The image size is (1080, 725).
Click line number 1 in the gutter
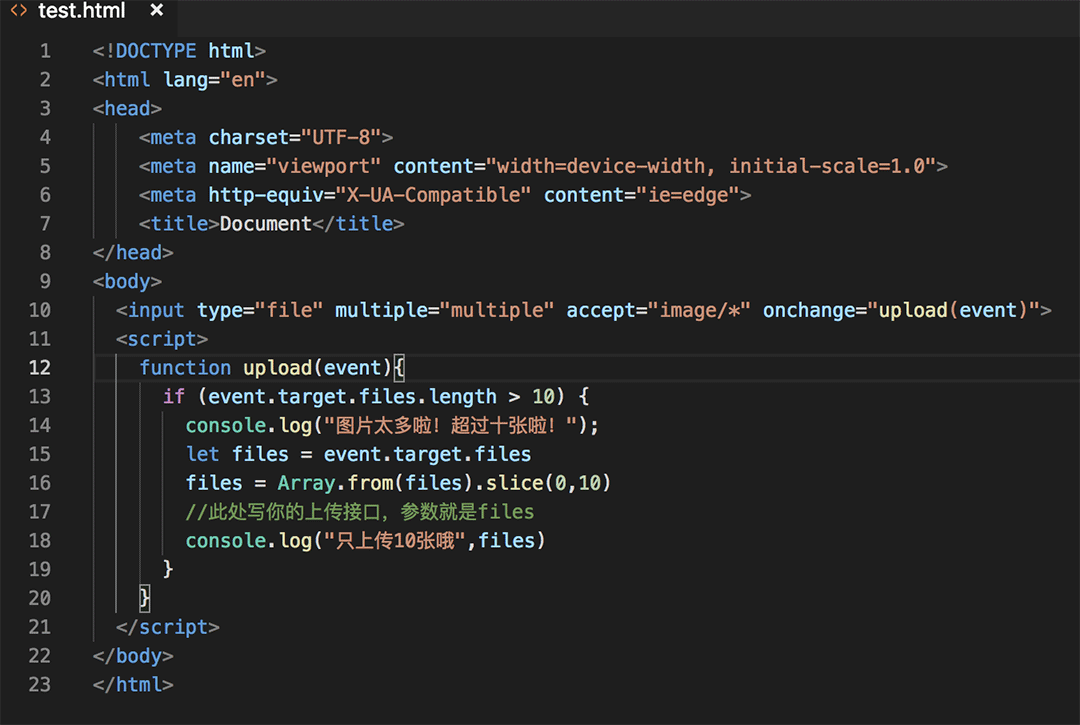coord(45,51)
